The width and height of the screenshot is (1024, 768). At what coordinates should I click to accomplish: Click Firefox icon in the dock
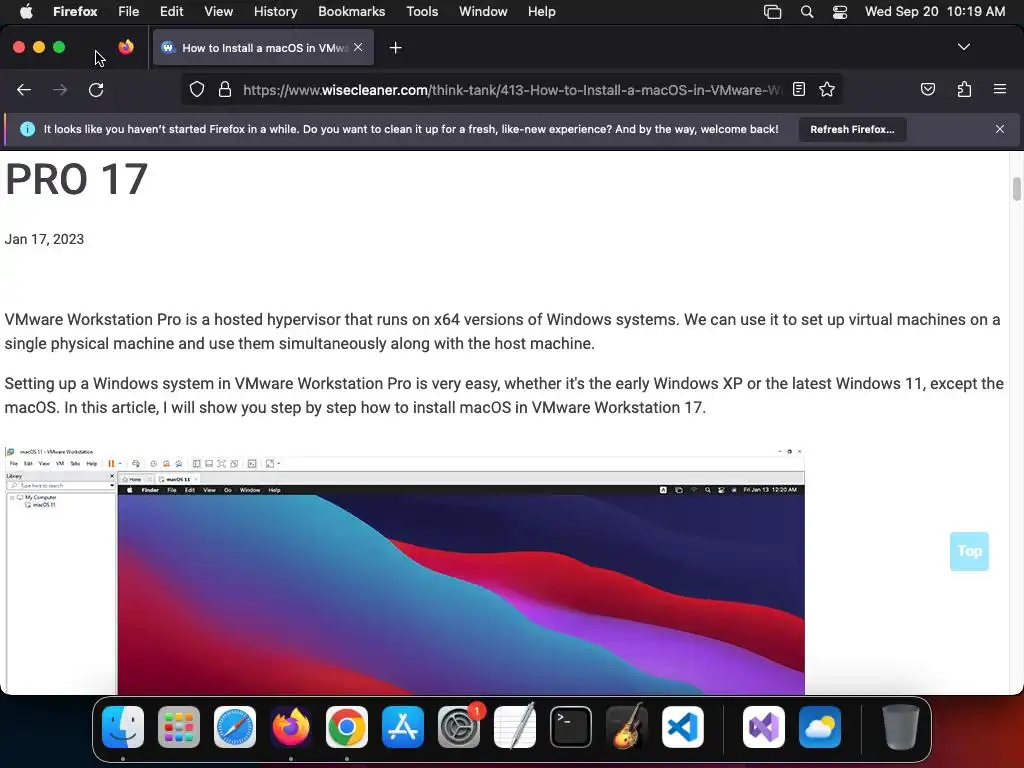[x=291, y=727]
